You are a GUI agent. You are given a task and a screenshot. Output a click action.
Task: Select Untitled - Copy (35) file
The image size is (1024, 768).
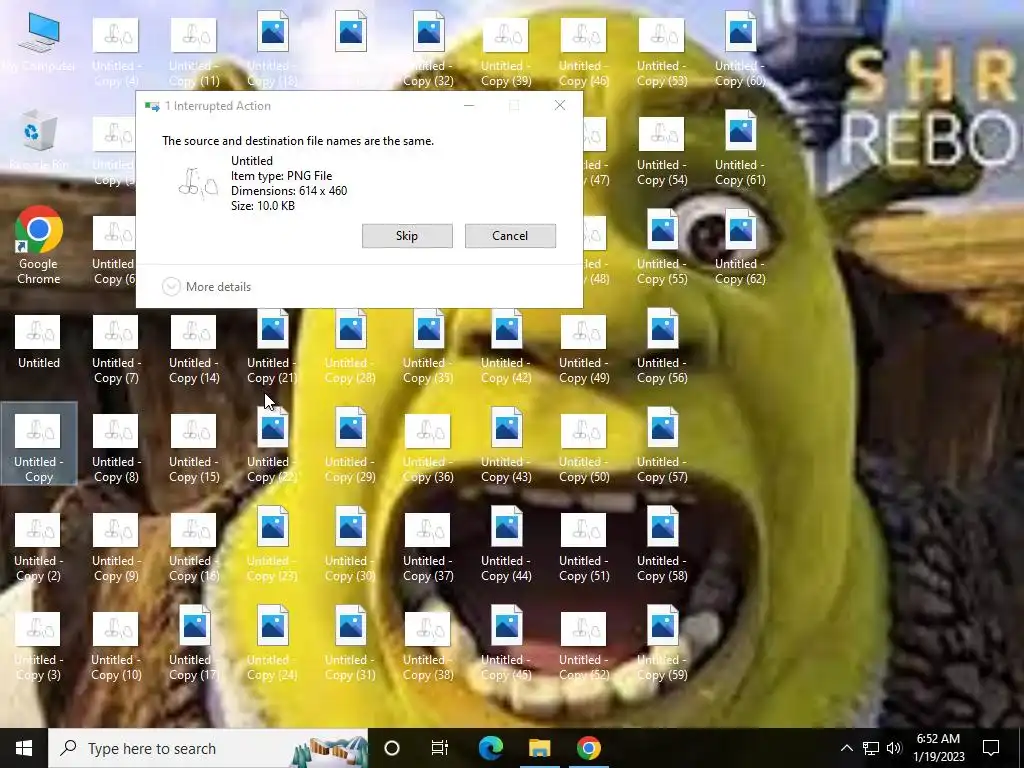[428, 347]
